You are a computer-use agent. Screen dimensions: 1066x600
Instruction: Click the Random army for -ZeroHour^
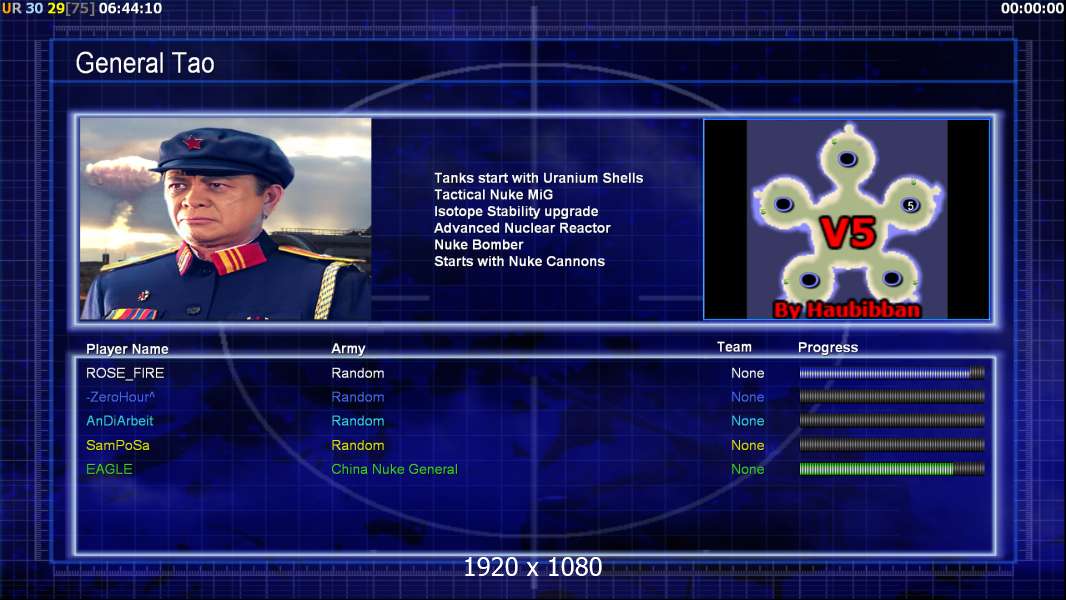pyautogui.click(x=358, y=397)
